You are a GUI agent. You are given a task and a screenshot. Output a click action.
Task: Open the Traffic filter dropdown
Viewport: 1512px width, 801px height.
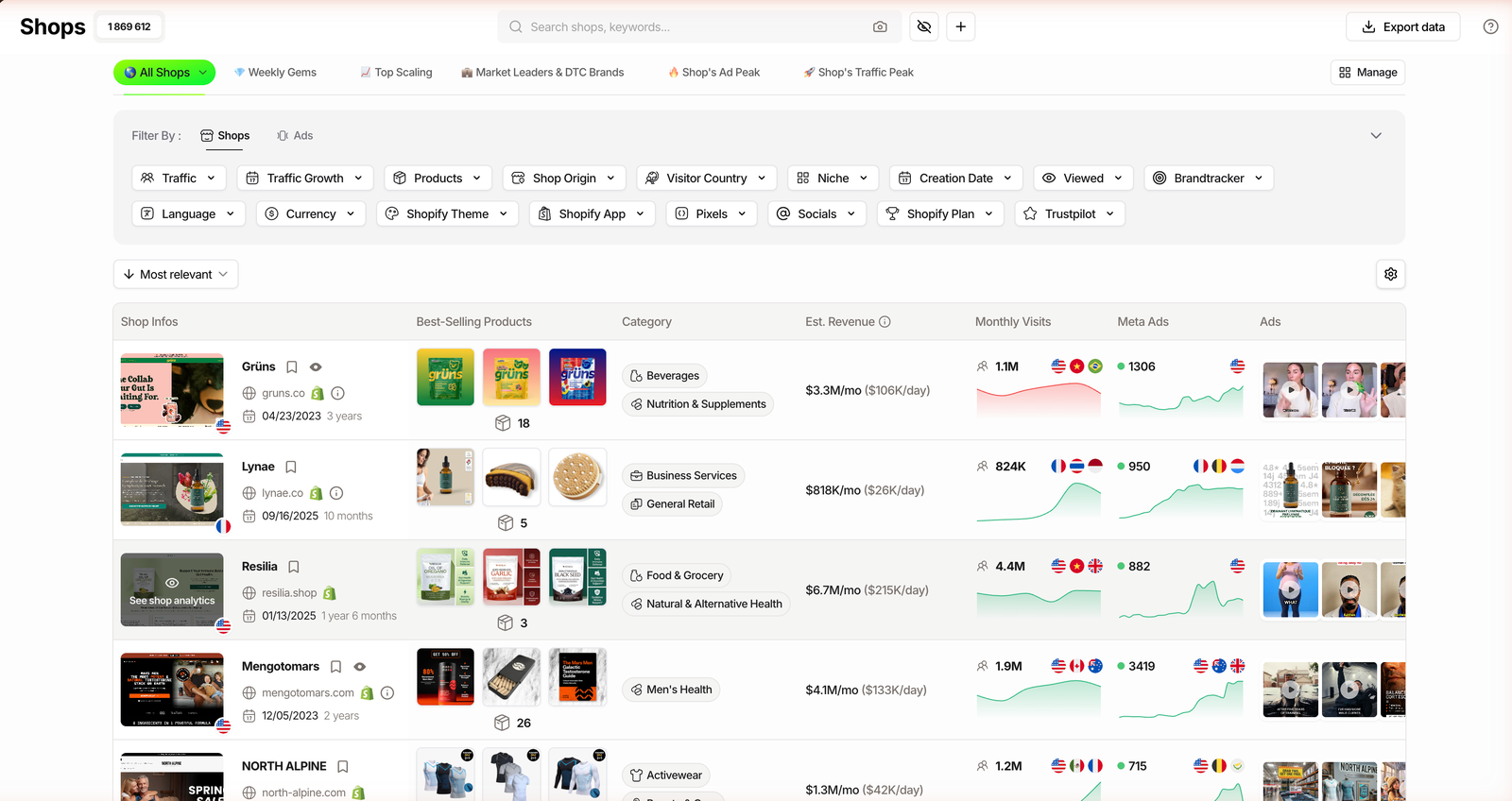pyautogui.click(x=180, y=178)
